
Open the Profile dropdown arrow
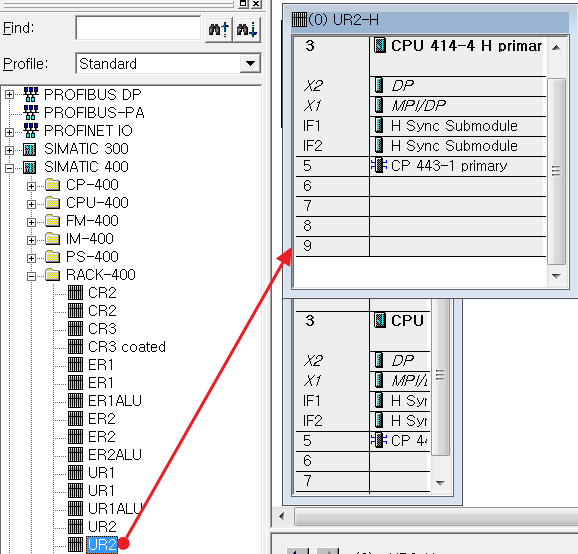(250, 63)
